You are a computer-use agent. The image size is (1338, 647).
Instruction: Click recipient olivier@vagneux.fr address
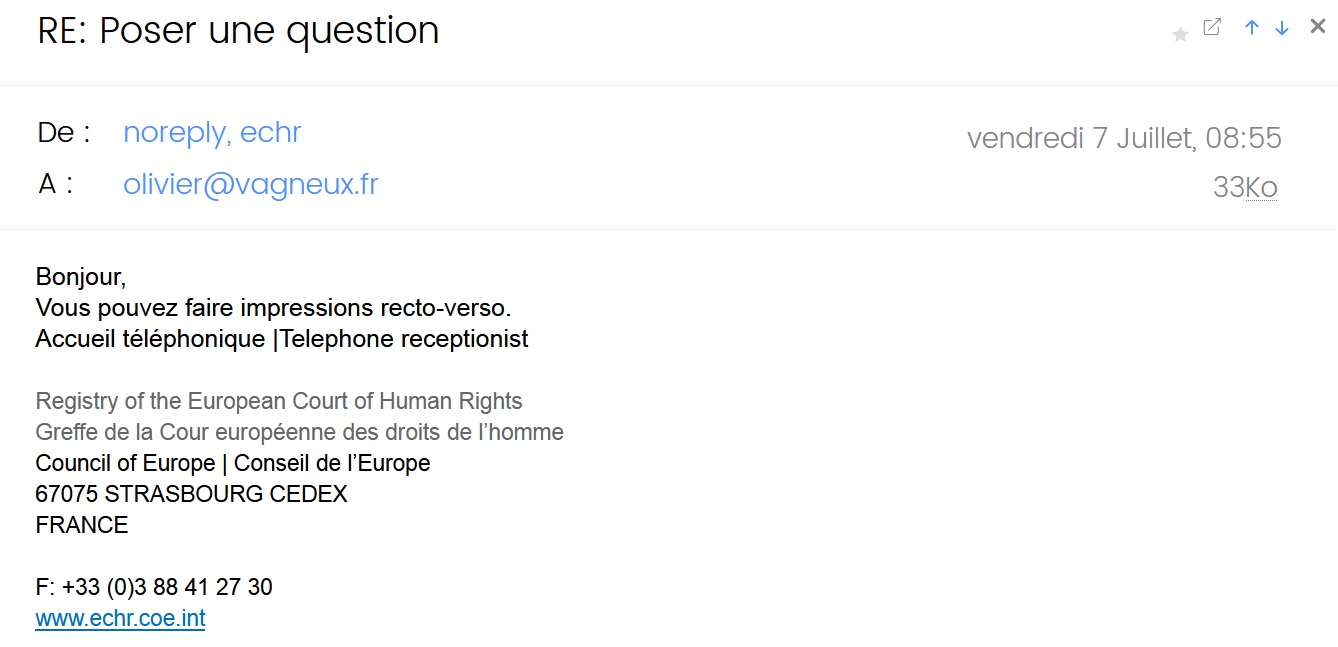point(250,185)
